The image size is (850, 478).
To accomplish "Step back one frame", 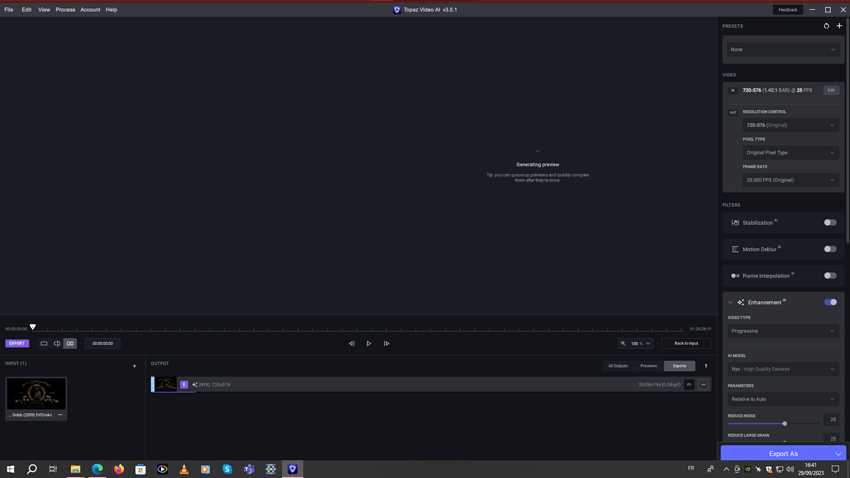I will point(351,344).
